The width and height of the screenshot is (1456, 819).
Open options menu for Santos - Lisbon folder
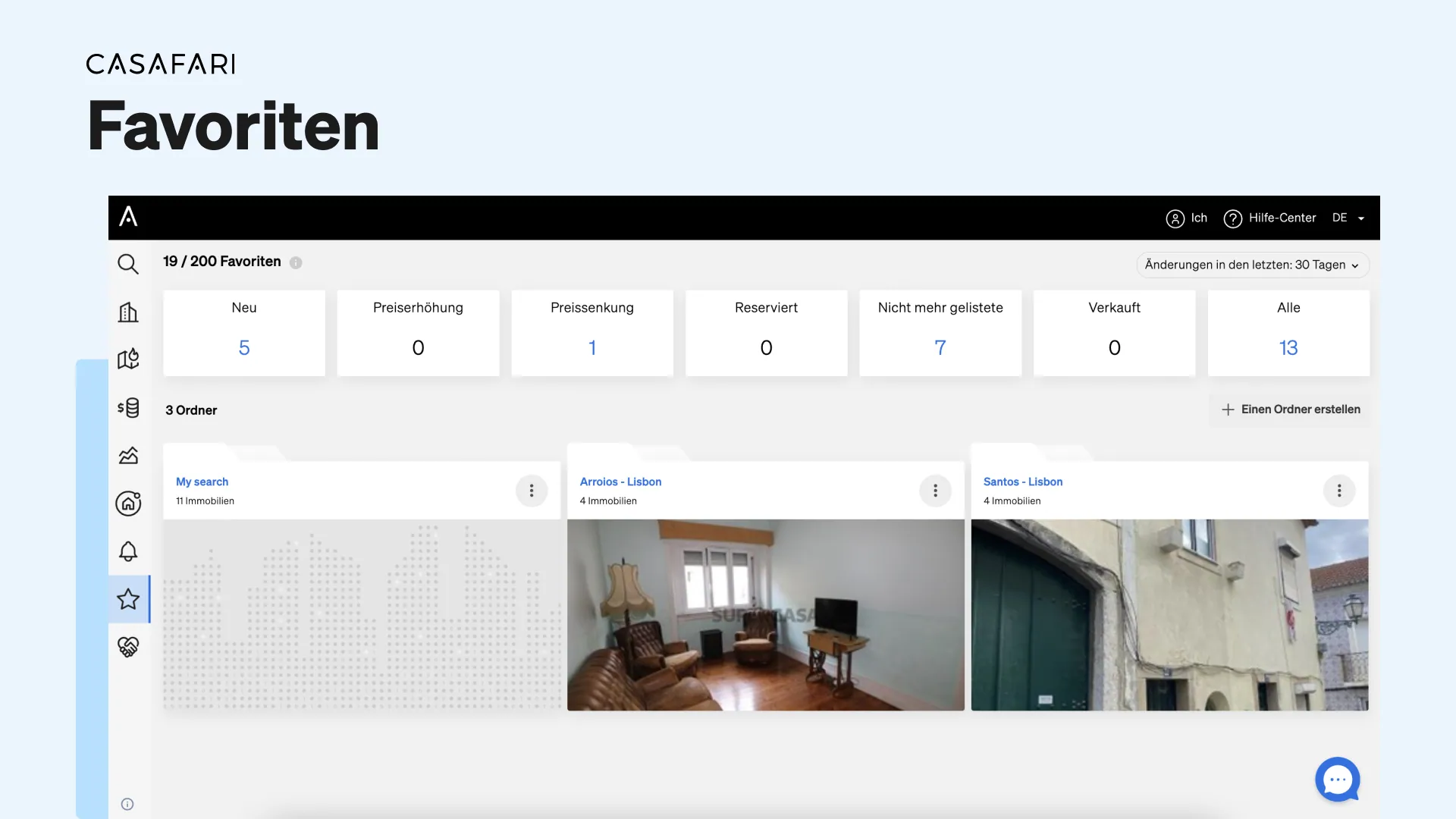[x=1339, y=491]
